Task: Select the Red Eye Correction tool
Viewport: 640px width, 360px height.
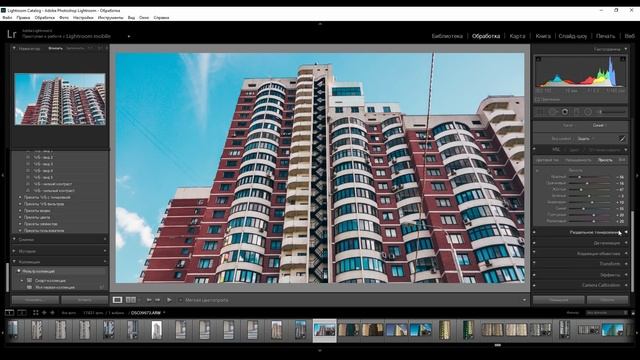Action: [x=565, y=111]
